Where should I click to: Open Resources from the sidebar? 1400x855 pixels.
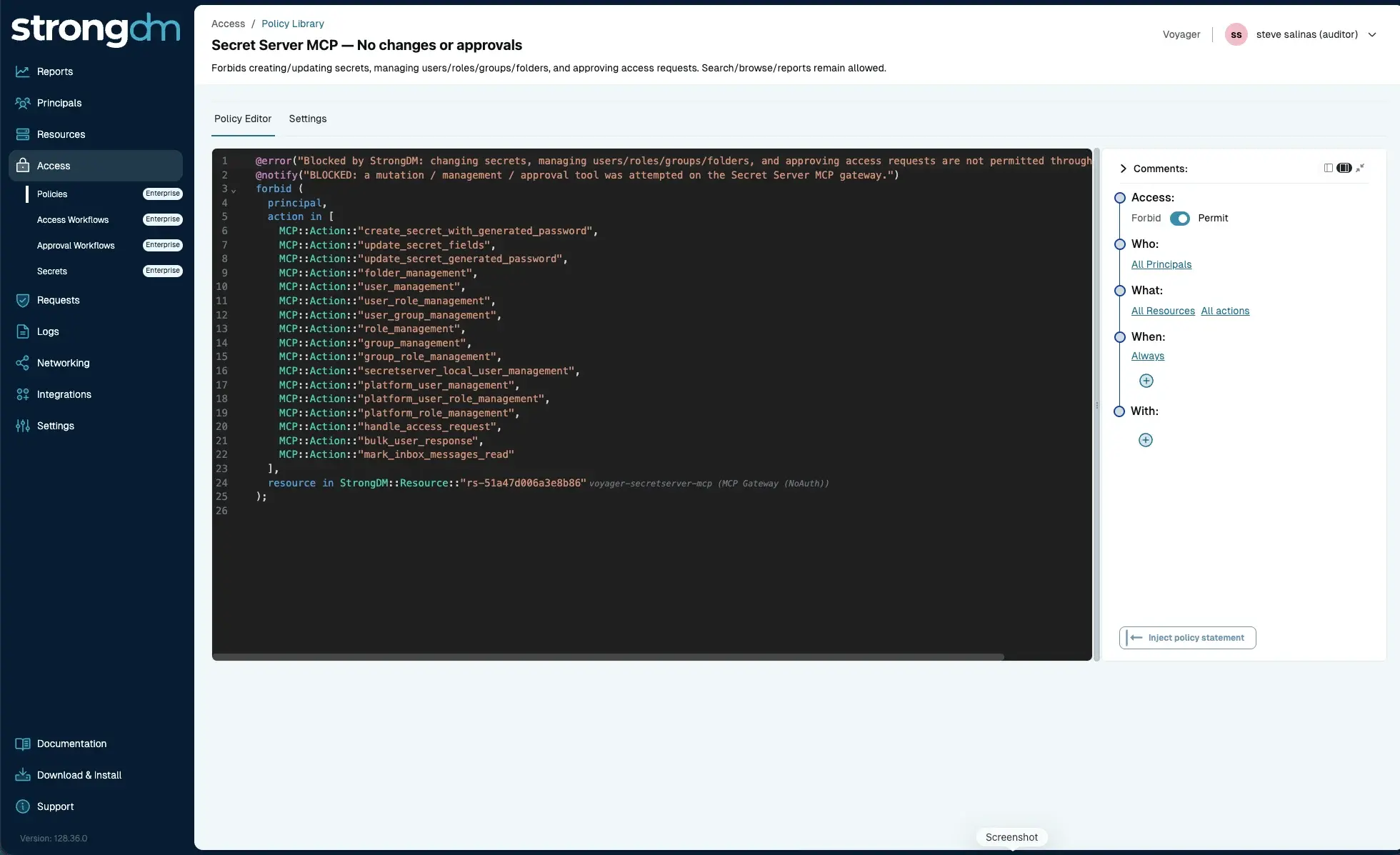point(61,134)
